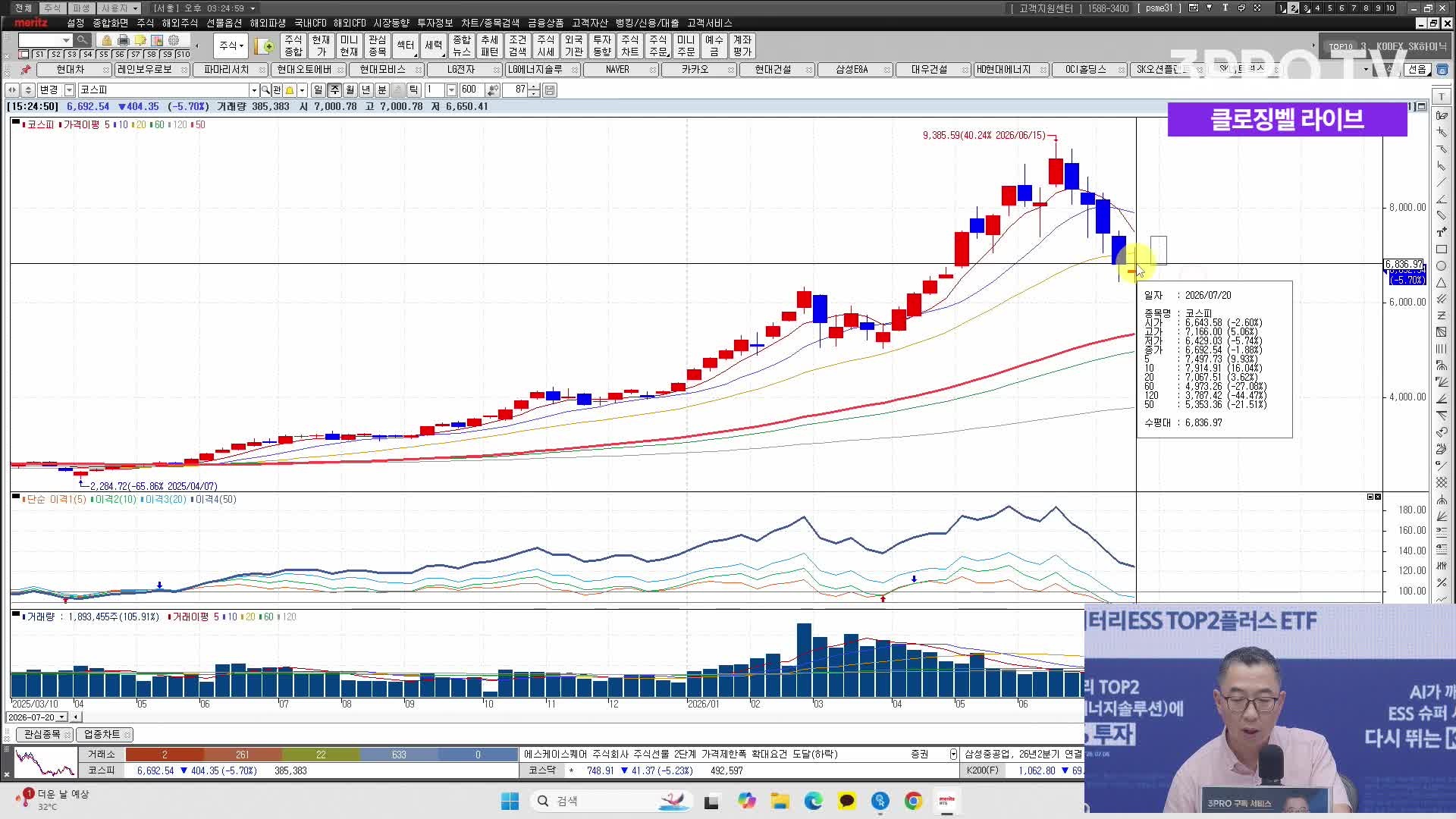
Task: Click the 관심종목 toolbar button
Action: (377, 45)
